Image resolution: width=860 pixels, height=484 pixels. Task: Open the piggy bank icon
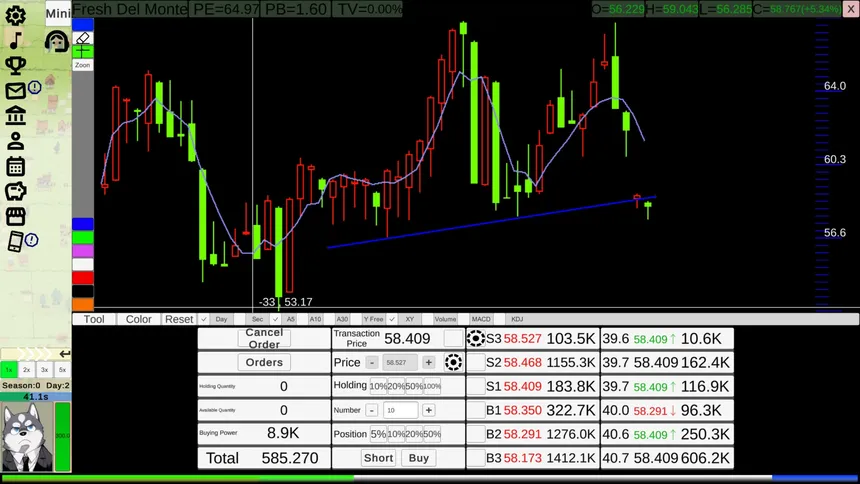[15, 191]
